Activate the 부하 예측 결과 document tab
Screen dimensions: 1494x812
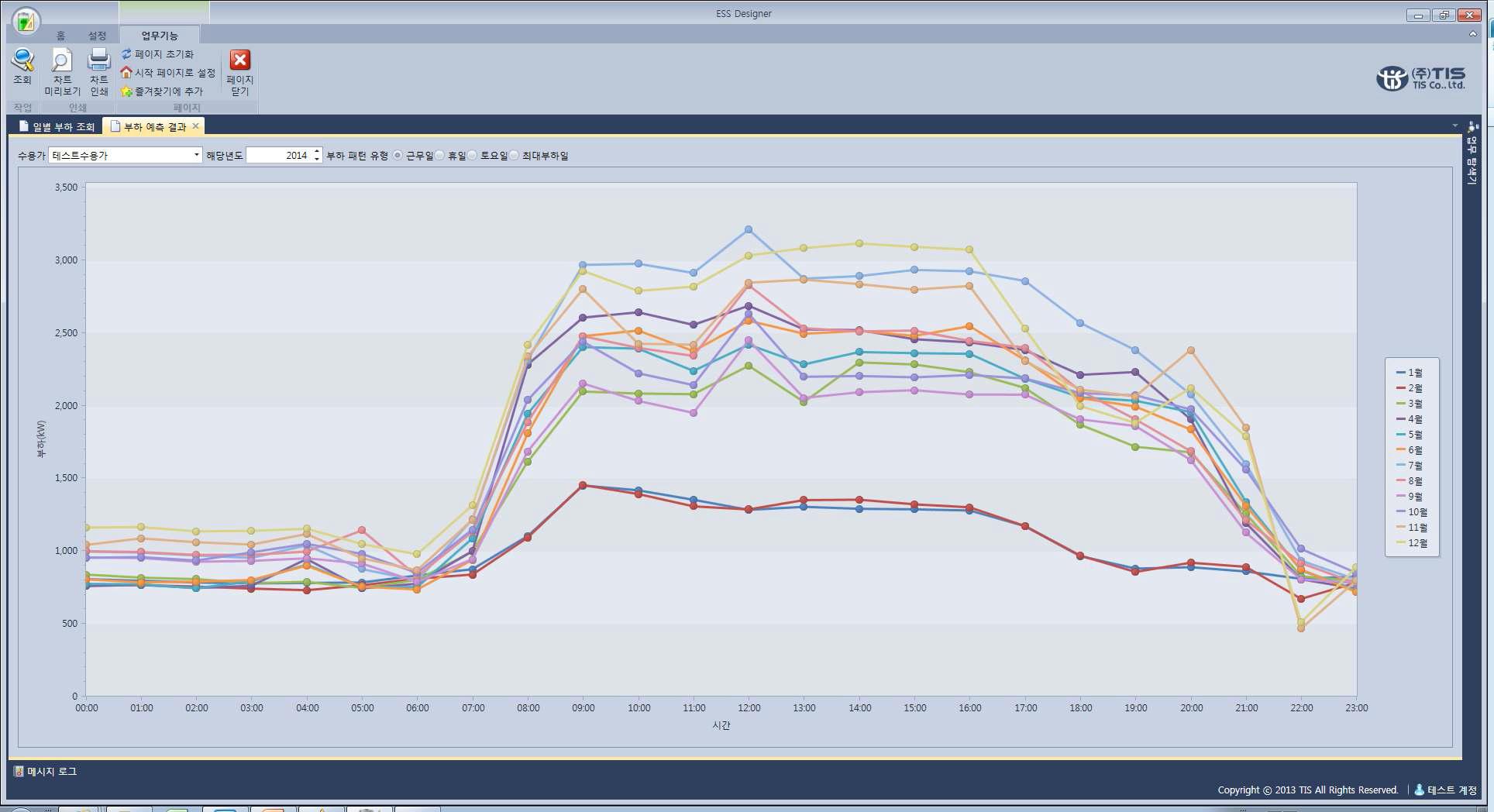(153, 126)
